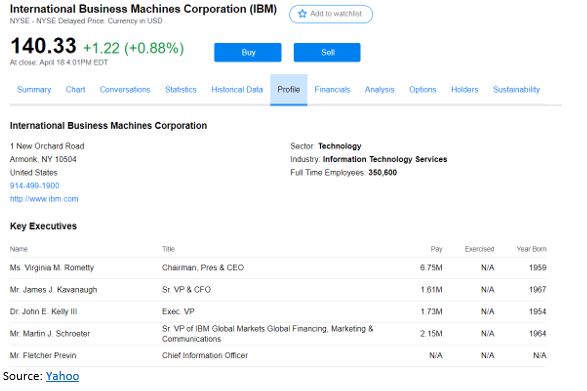The image size is (587, 391).
Task: Click the United States address line
Action: [34, 173]
